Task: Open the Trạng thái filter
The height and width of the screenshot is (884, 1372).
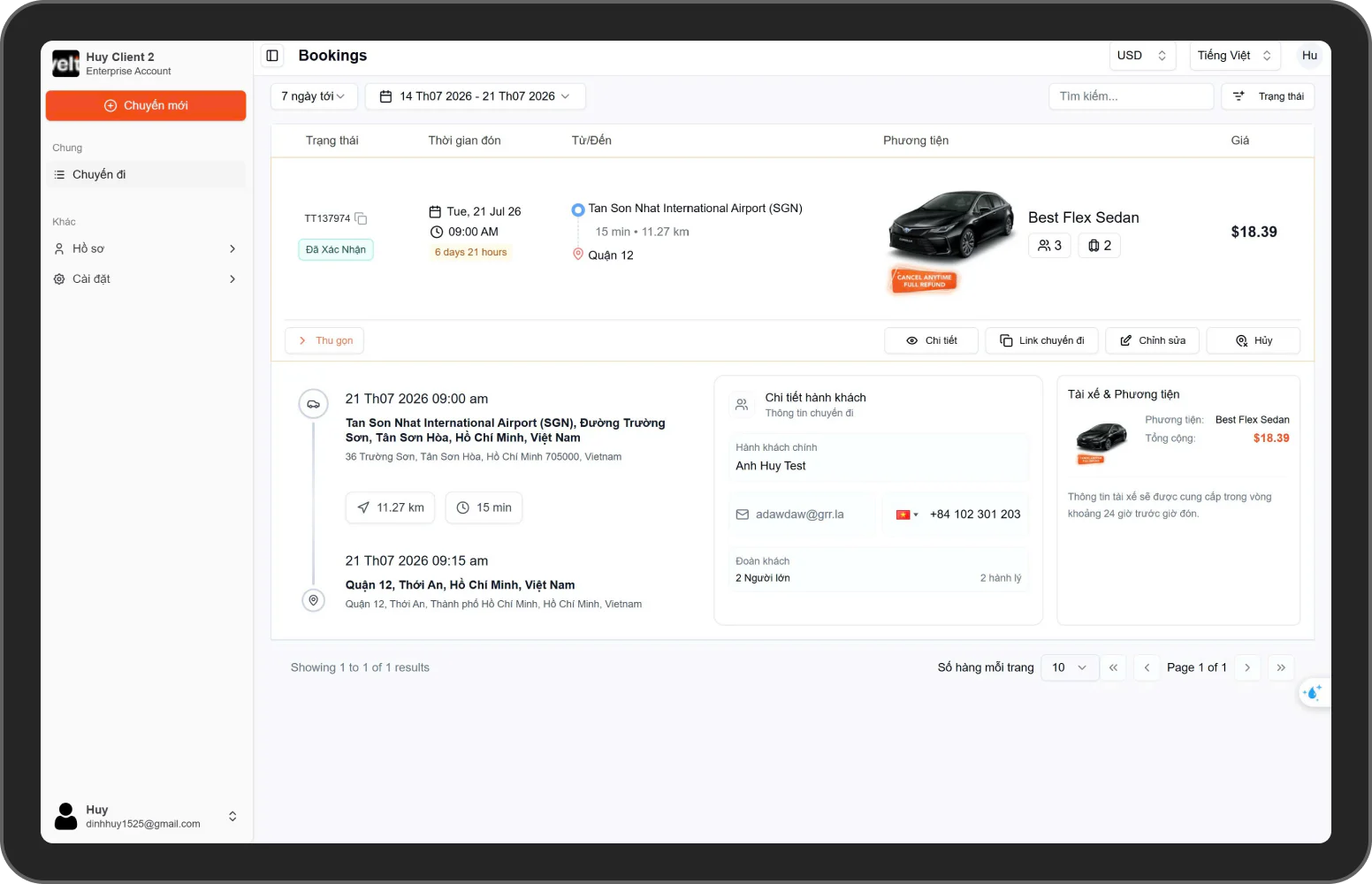Action: pos(1268,96)
